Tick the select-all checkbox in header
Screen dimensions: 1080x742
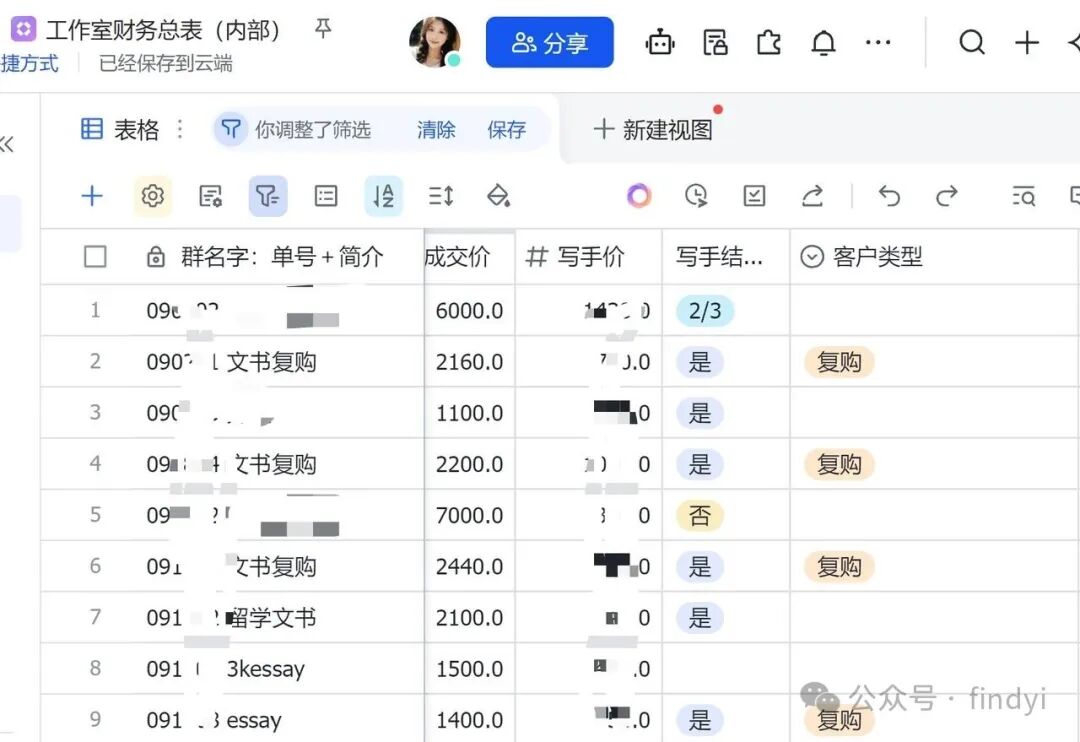point(95,256)
